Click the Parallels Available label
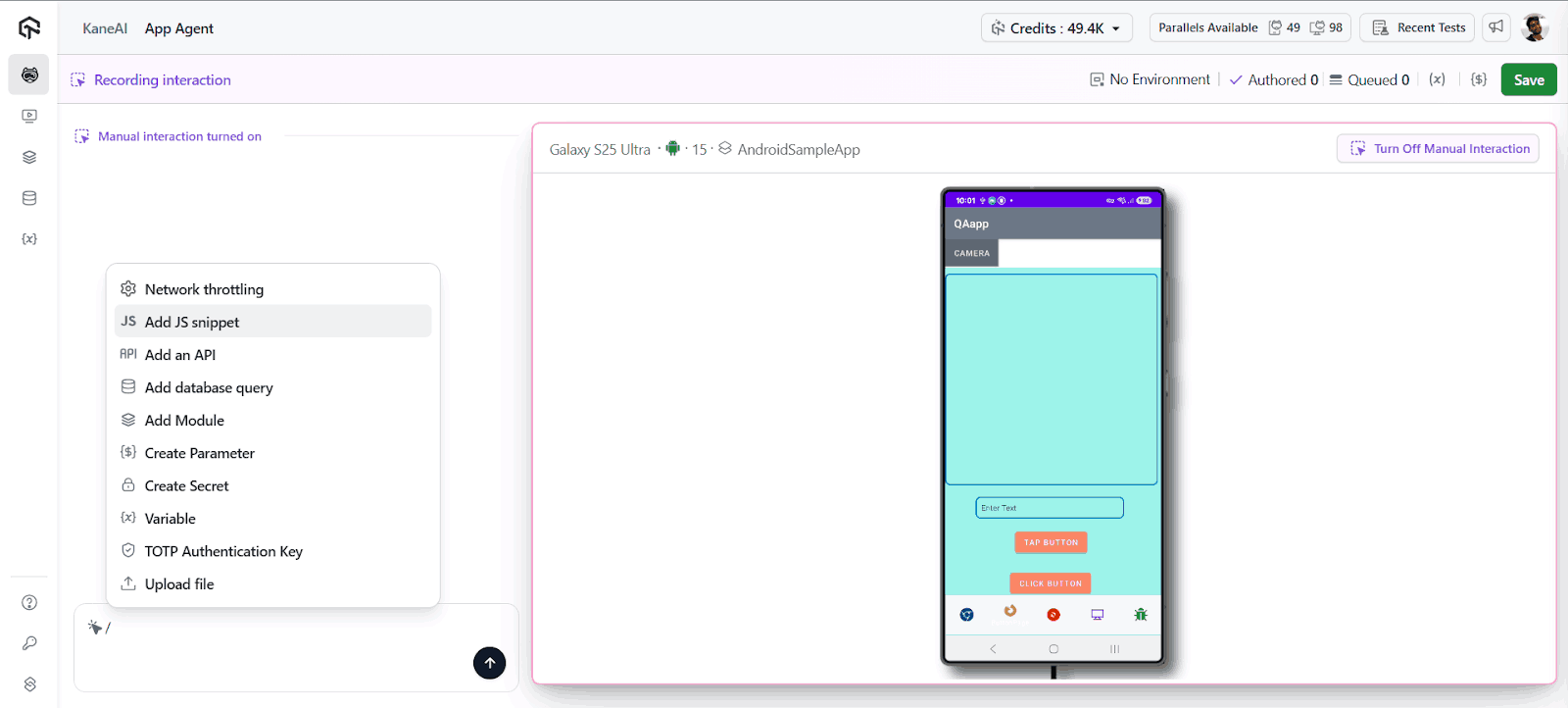The width and height of the screenshot is (1568, 708). tap(1208, 27)
